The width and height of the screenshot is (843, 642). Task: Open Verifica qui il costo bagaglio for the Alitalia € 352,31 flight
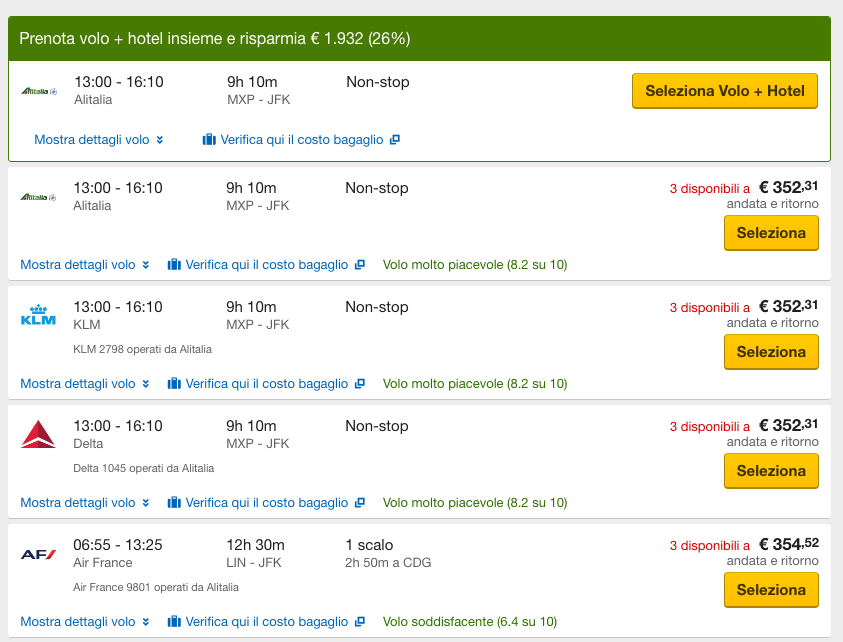tap(266, 265)
